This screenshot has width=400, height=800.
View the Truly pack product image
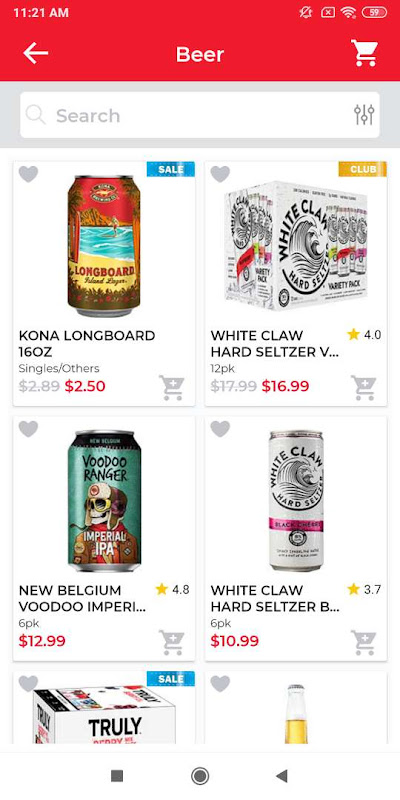(x=105, y=715)
